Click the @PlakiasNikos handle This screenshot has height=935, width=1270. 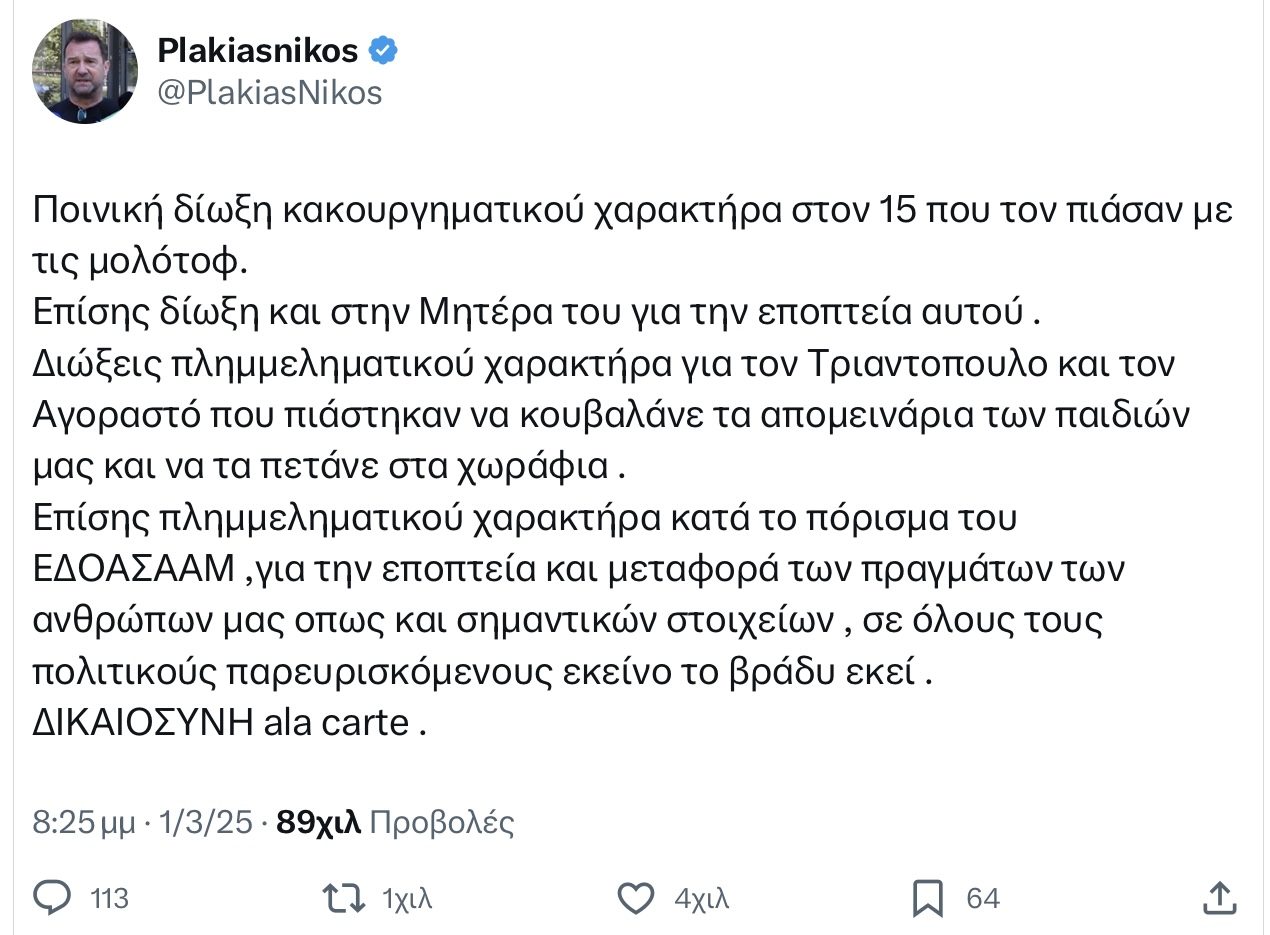pyautogui.click(x=270, y=93)
